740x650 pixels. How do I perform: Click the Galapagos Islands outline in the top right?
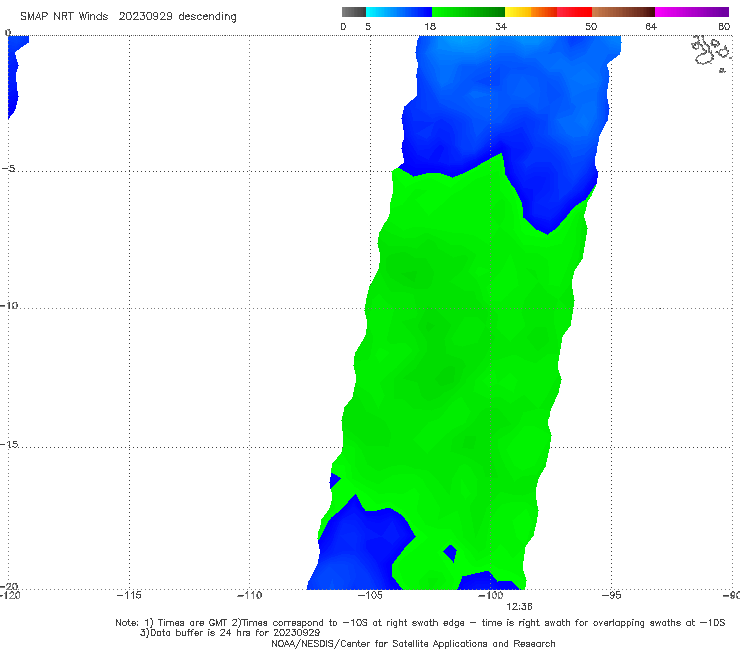tap(711, 53)
